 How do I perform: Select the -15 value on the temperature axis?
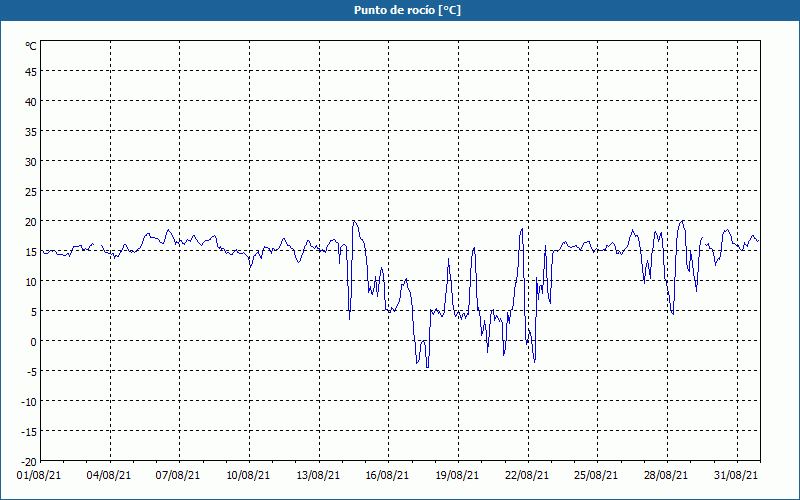(29, 432)
